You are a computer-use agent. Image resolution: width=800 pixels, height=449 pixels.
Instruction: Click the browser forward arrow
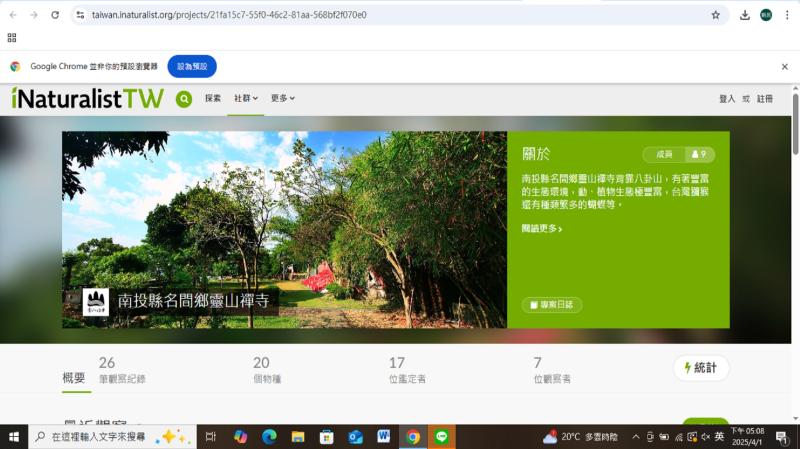pyautogui.click(x=34, y=15)
